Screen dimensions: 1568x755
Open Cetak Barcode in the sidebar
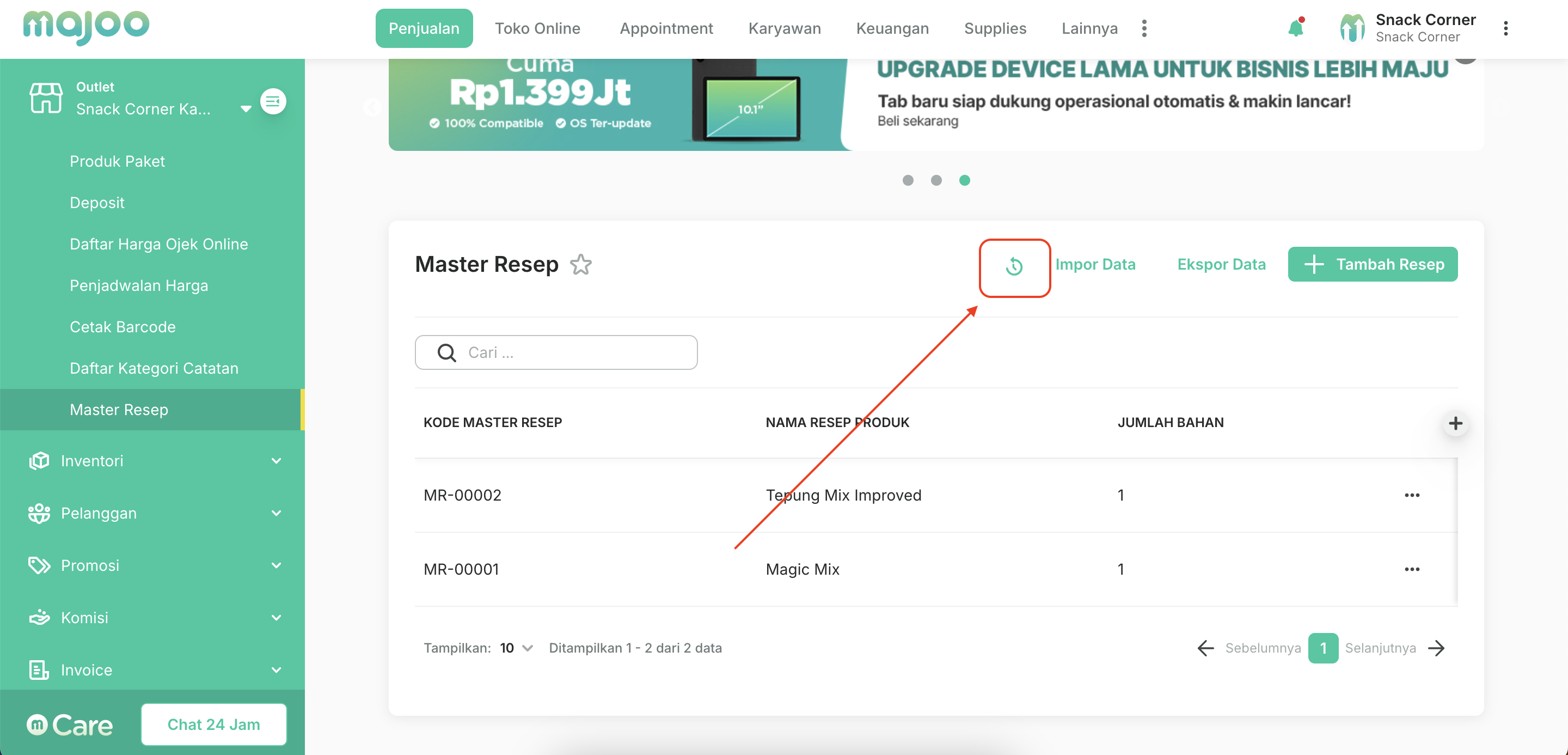coord(122,327)
